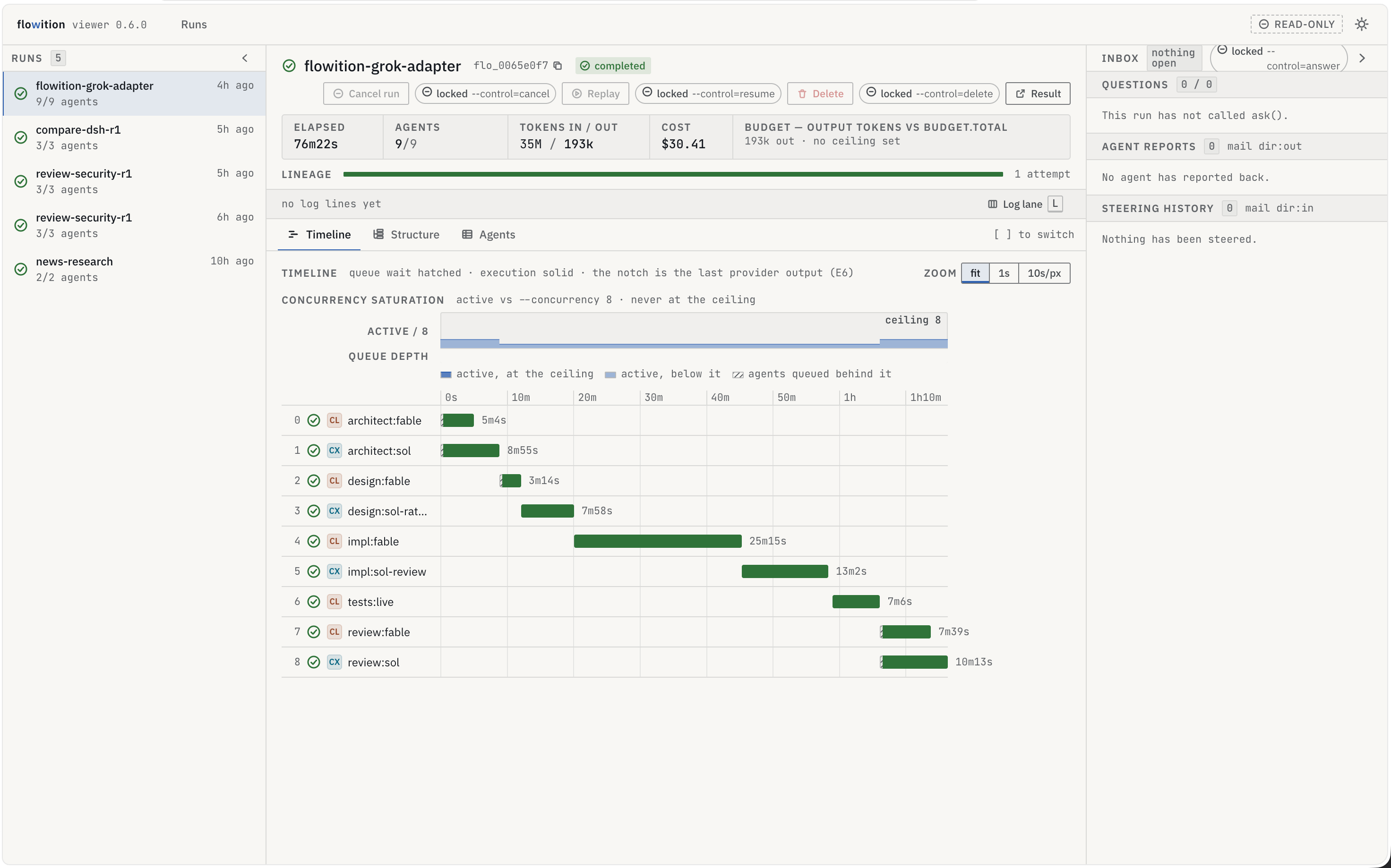This screenshot has width=1391, height=868.
Task: Click the CX badge on impl:sol-review
Action: pyautogui.click(x=334, y=571)
